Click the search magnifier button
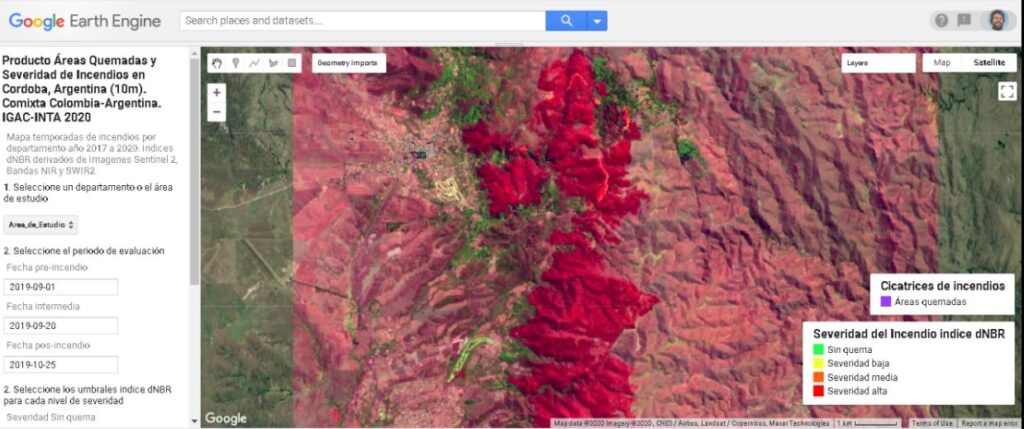 (566, 21)
